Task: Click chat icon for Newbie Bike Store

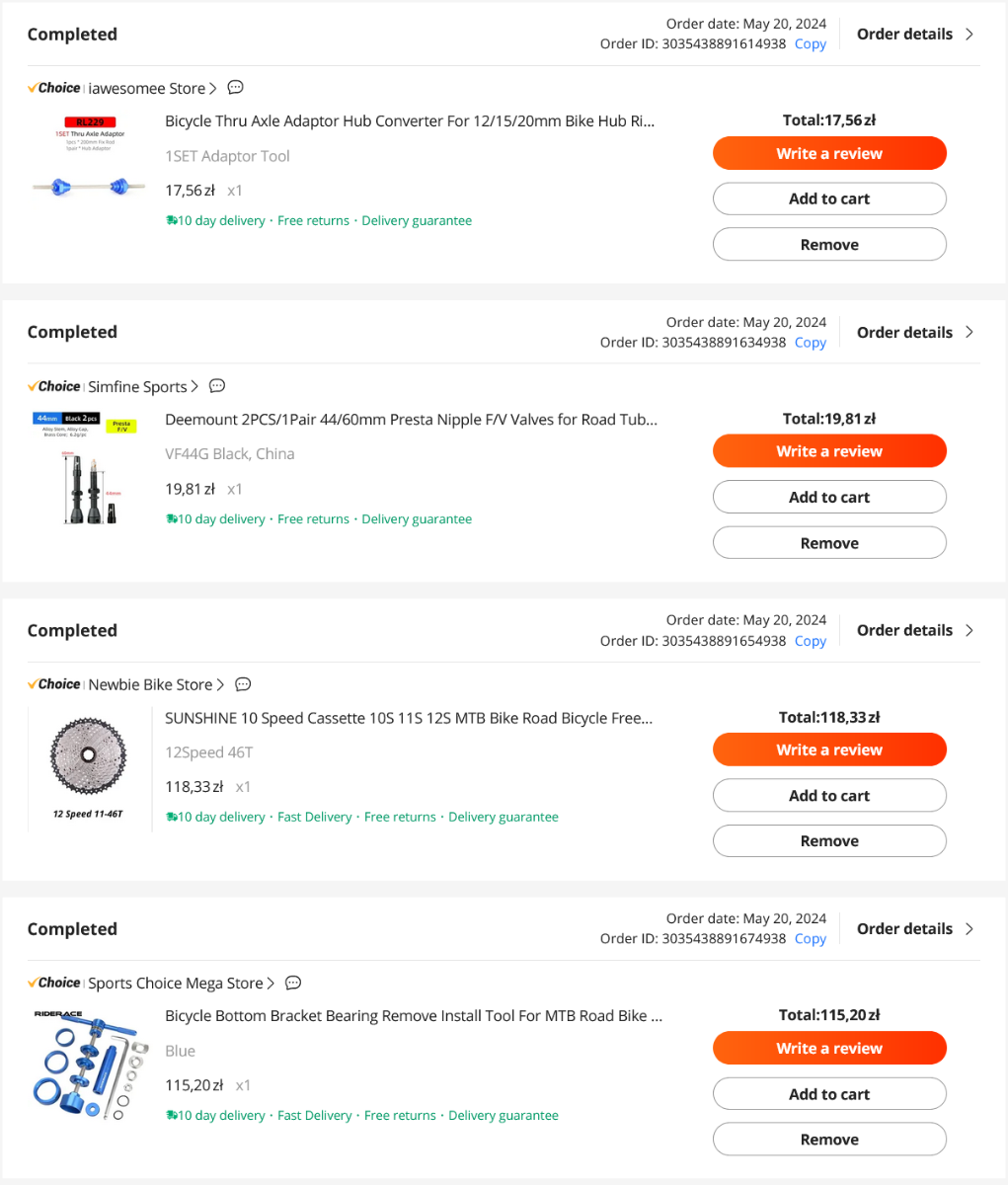Action: 243,684
